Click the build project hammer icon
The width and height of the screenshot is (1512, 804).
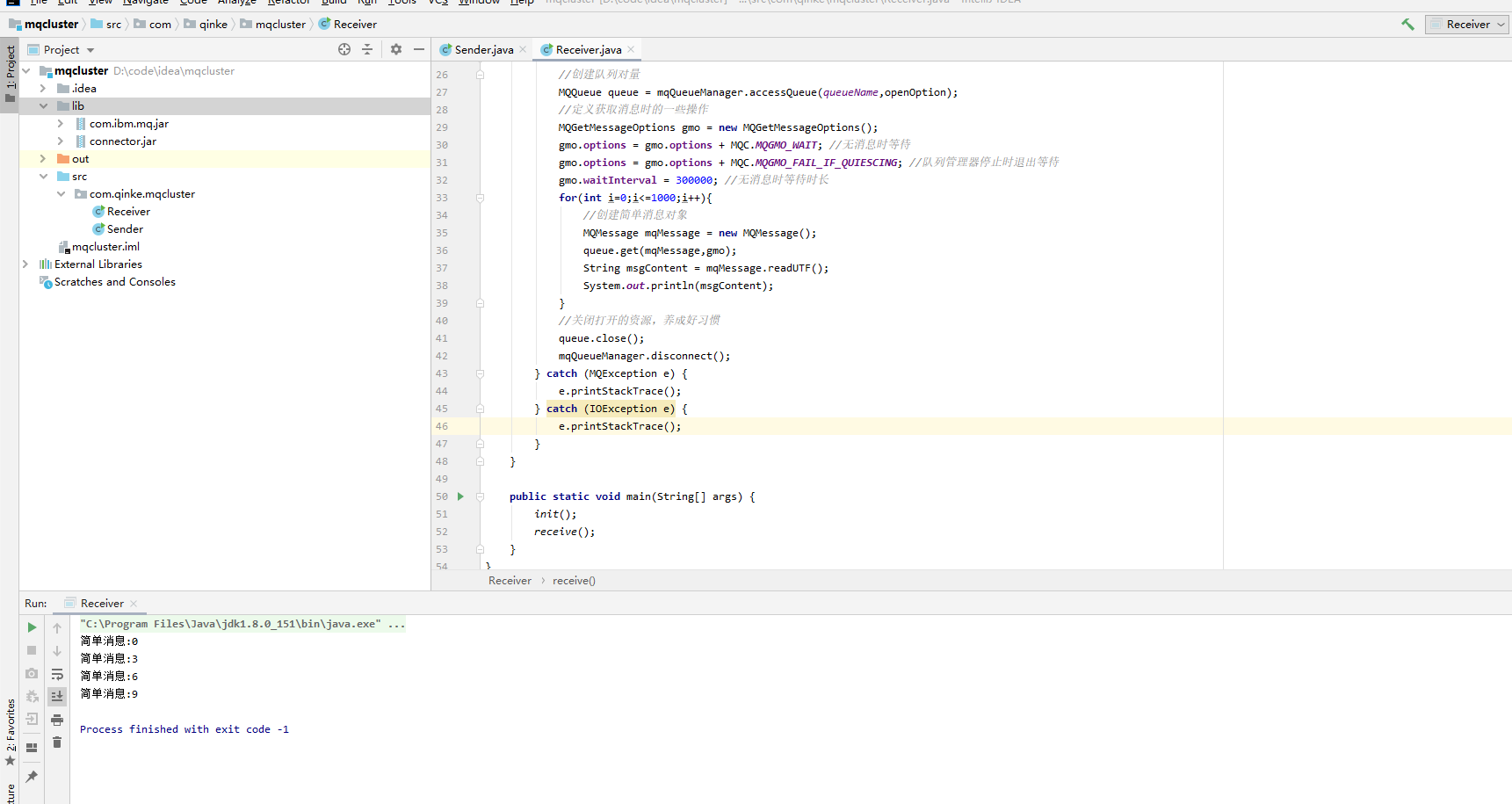click(x=1408, y=25)
